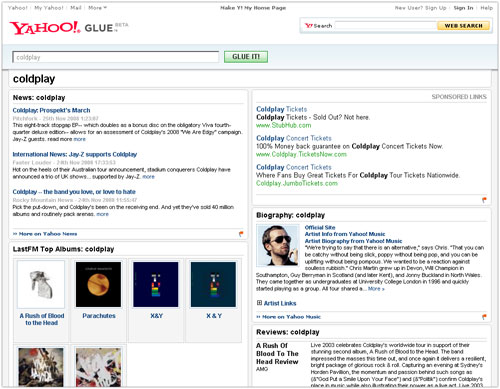Click A Rush of Blood to the Head album title
Image resolution: width=500 pixels, height=389 pixels.
pos(42,319)
